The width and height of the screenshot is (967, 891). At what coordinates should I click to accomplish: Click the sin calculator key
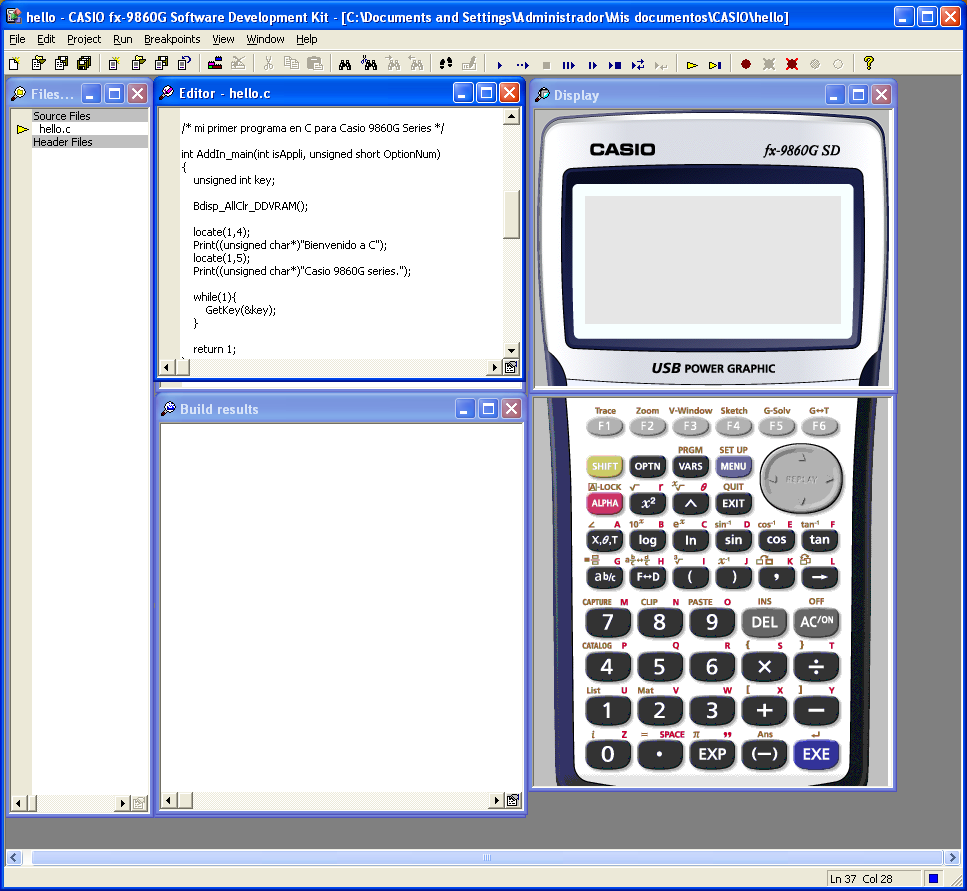733,540
